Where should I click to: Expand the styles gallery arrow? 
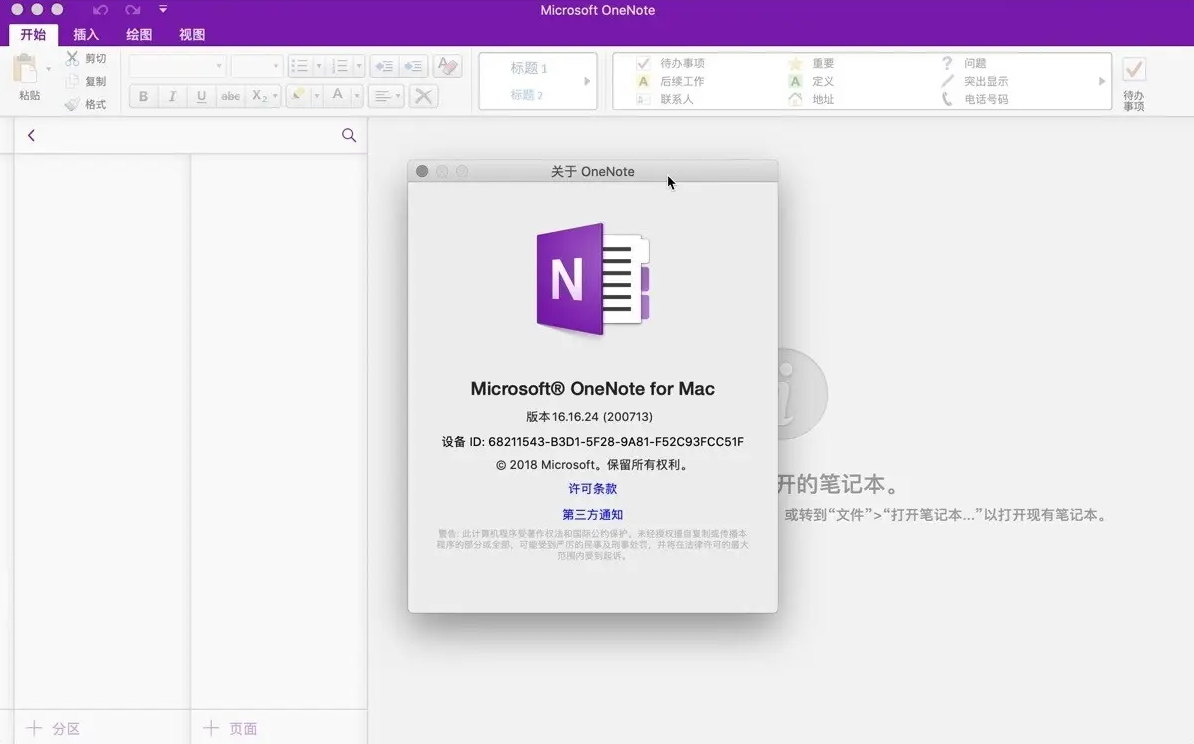coord(587,81)
